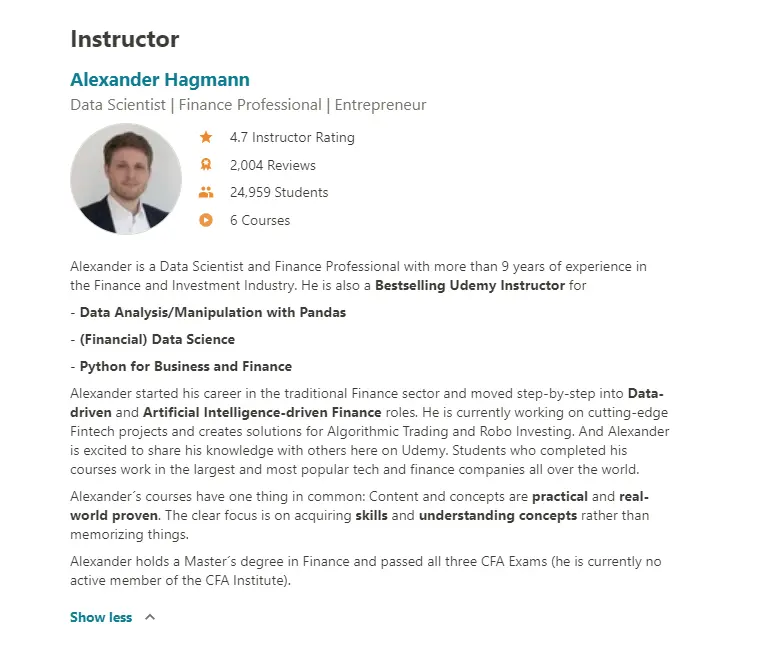Click the "2,004 Reviews" text

click(272, 165)
